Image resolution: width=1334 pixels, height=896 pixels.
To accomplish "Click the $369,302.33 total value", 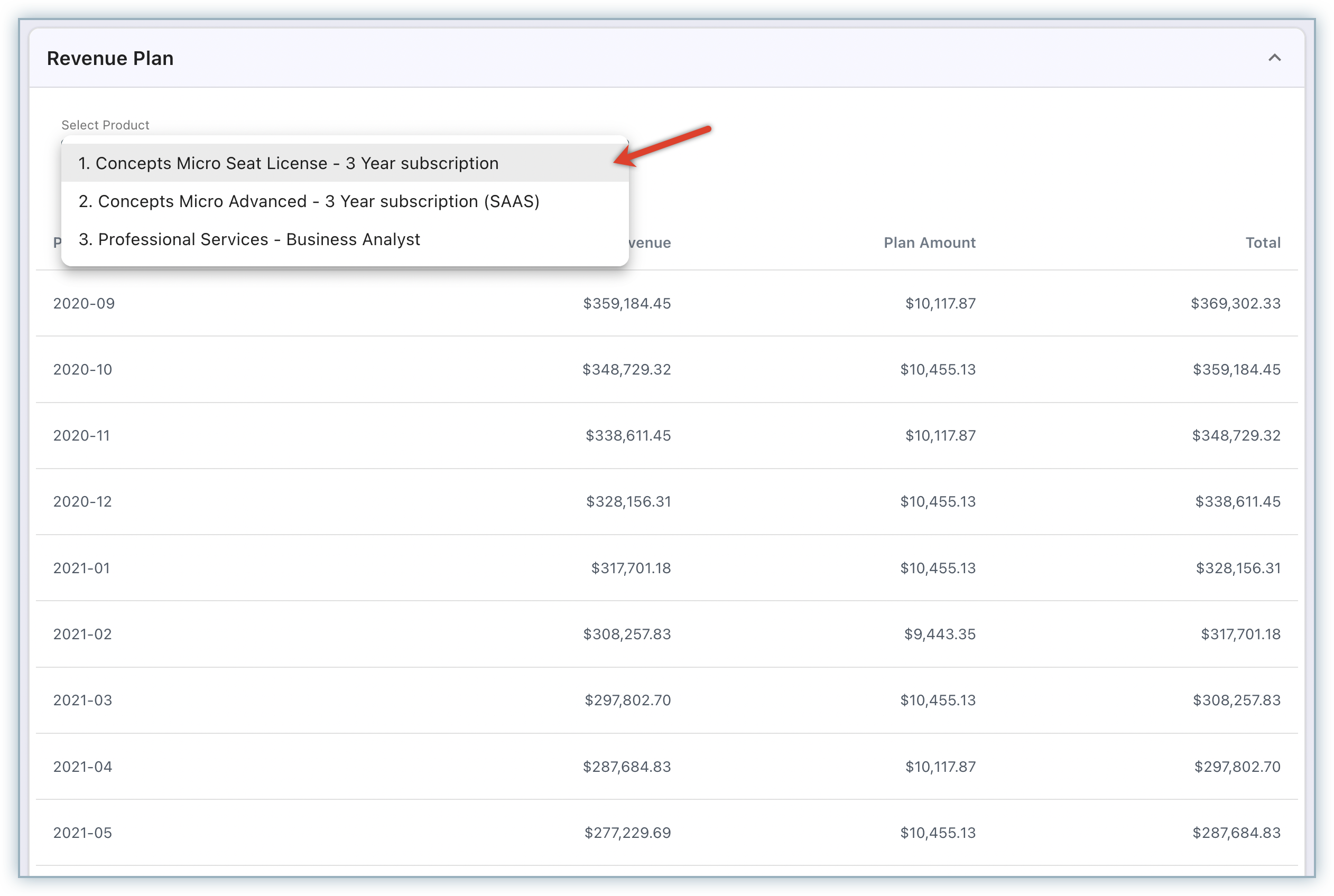I will pos(1235,303).
